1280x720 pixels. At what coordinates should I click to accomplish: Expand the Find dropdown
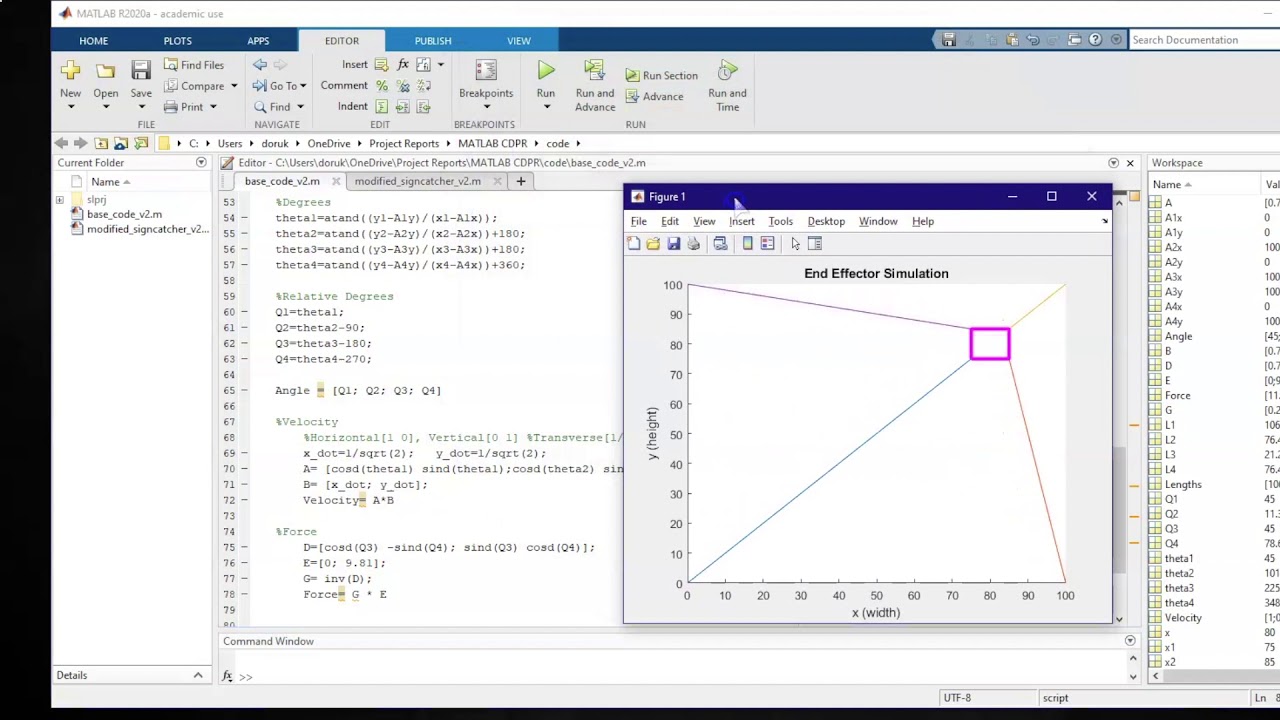point(300,107)
